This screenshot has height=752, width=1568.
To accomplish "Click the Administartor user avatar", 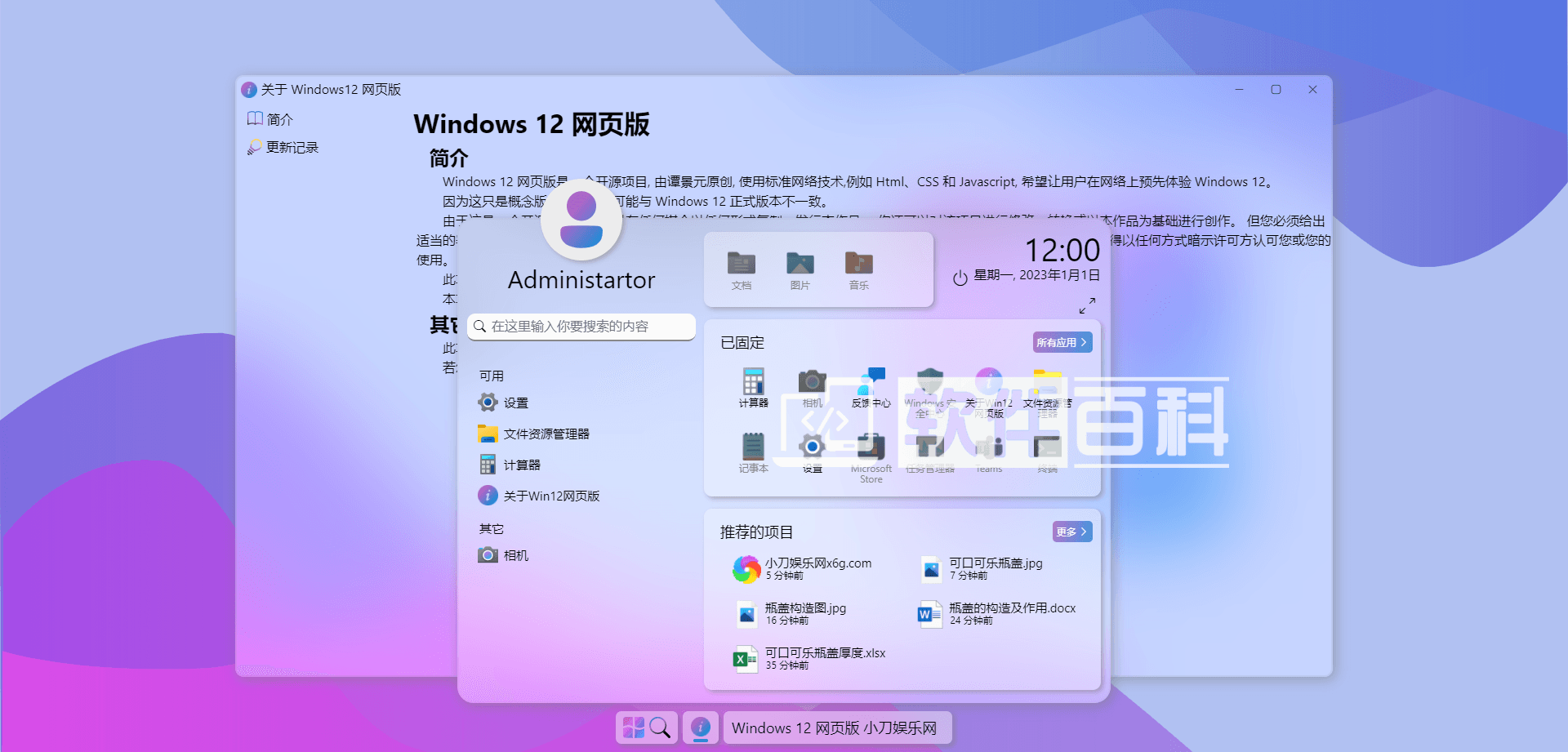I will 581,220.
